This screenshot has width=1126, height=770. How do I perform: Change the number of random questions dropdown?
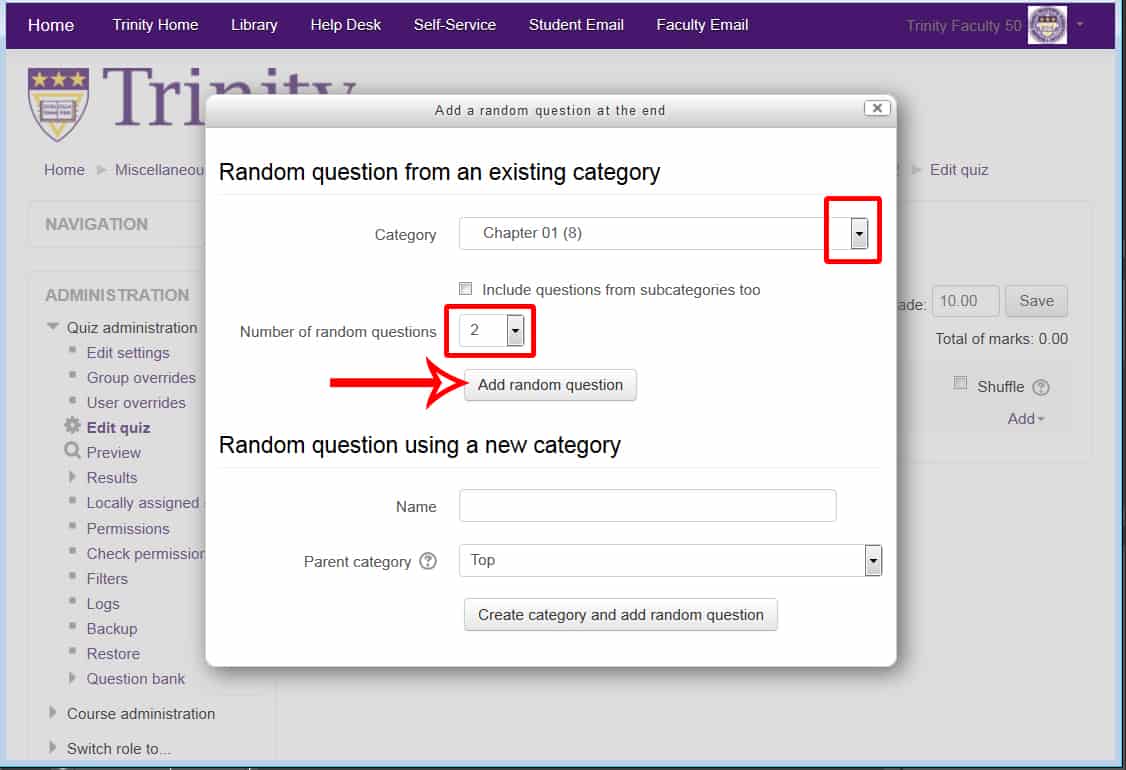coord(514,331)
